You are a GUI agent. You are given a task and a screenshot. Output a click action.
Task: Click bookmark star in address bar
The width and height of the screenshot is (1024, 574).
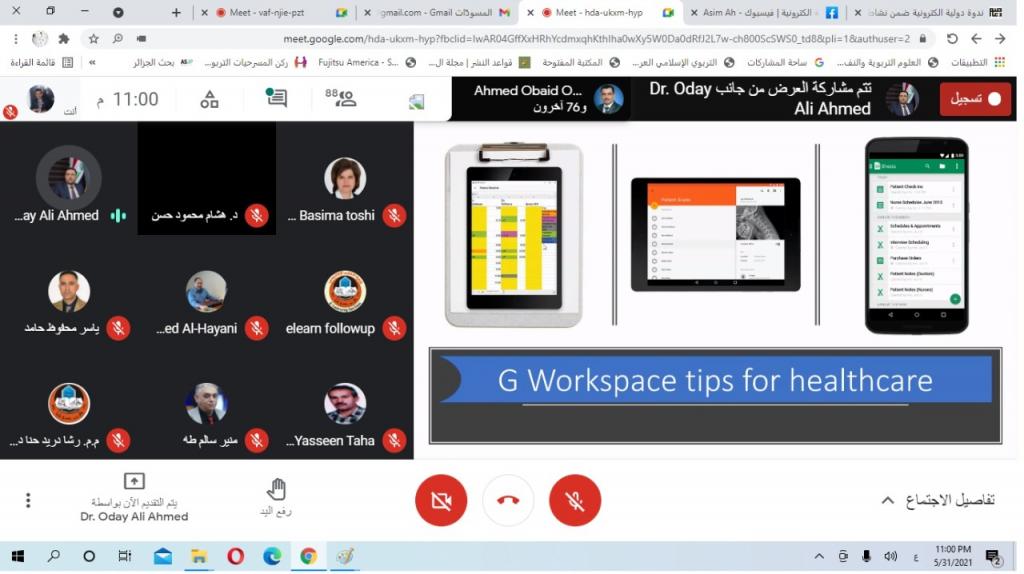pos(94,39)
